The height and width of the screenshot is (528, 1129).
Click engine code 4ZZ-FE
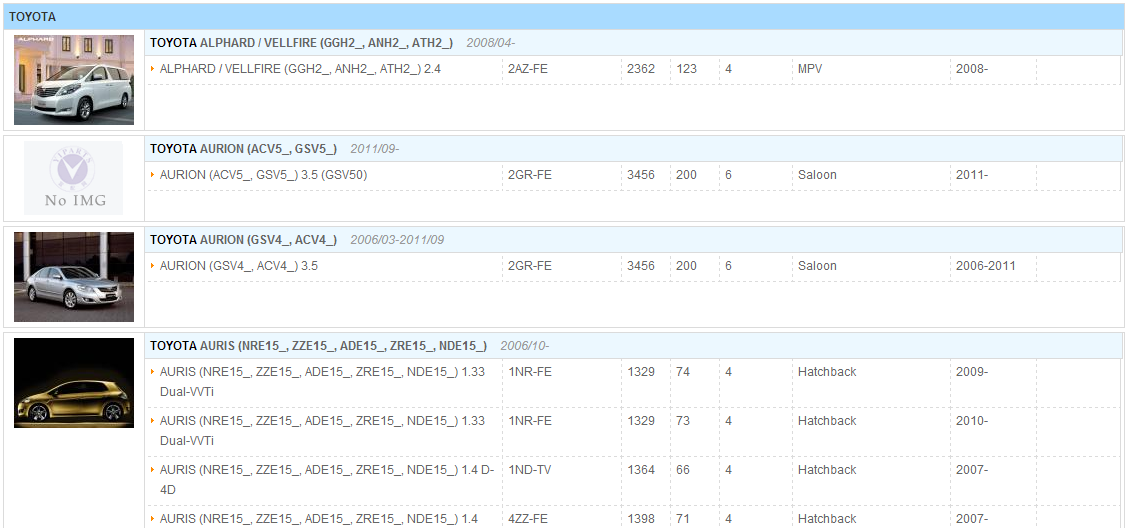[x=528, y=519]
